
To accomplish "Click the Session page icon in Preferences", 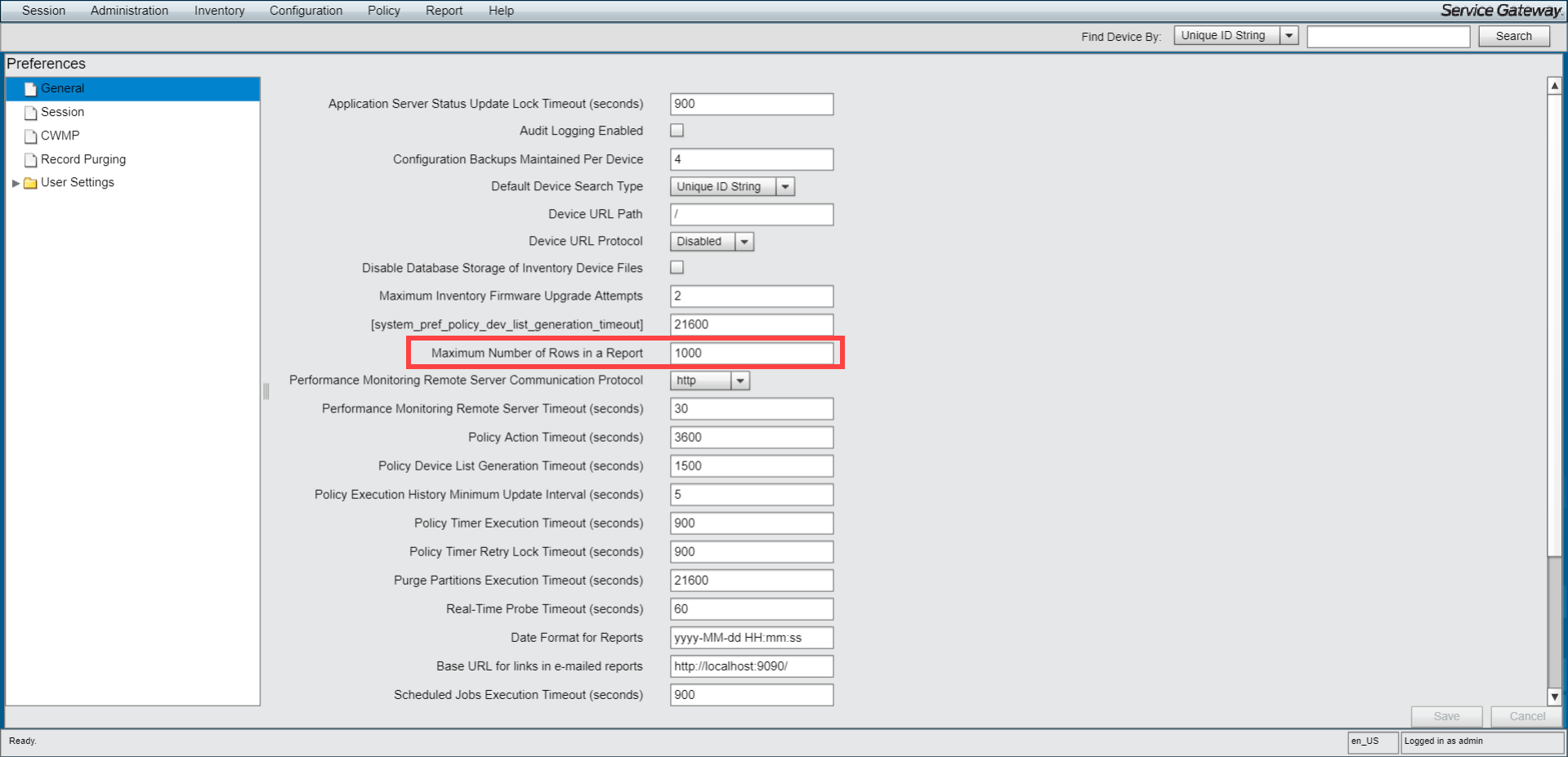I will pyautogui.click(x=30, y=113).
